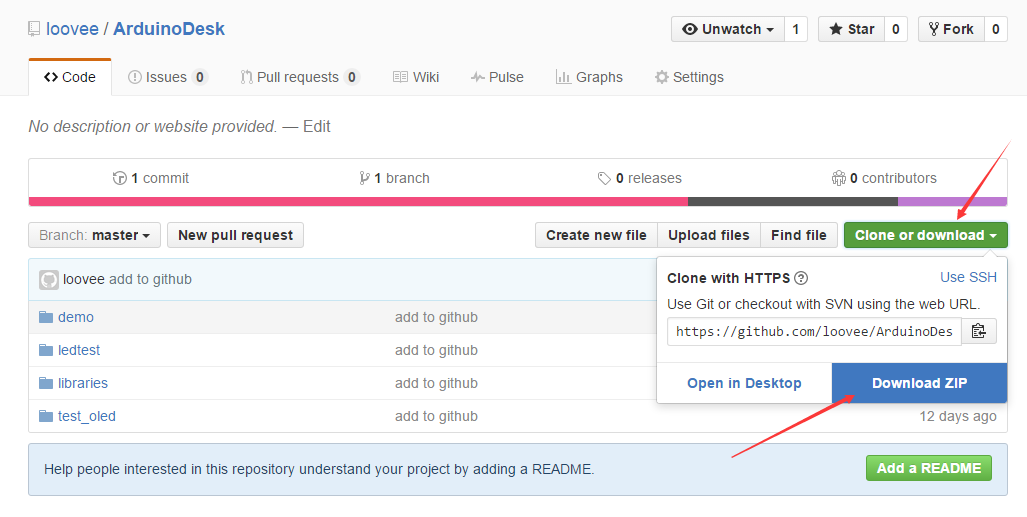Open the Code tab
Viewport: 1027px width, 517px height.
70,77
